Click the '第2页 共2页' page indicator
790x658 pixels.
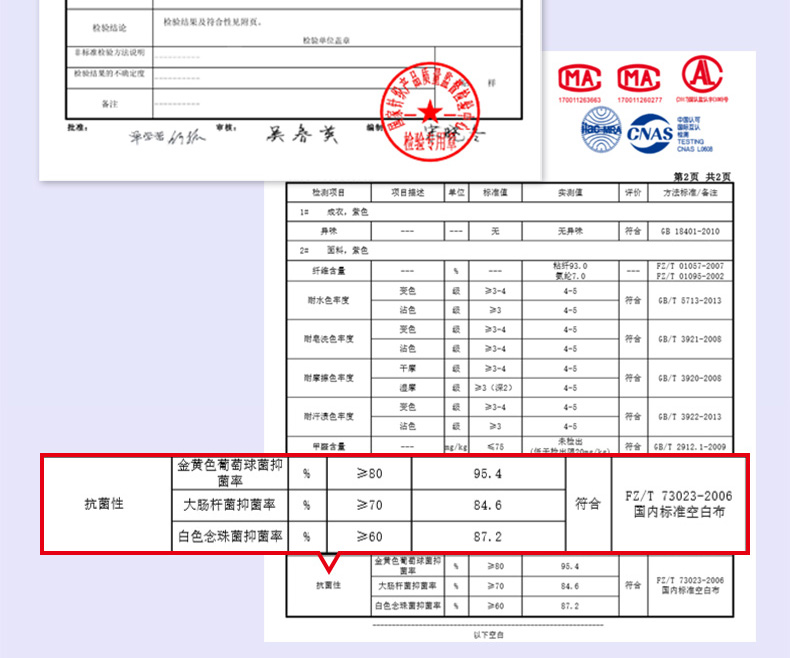tap(702, 176)
